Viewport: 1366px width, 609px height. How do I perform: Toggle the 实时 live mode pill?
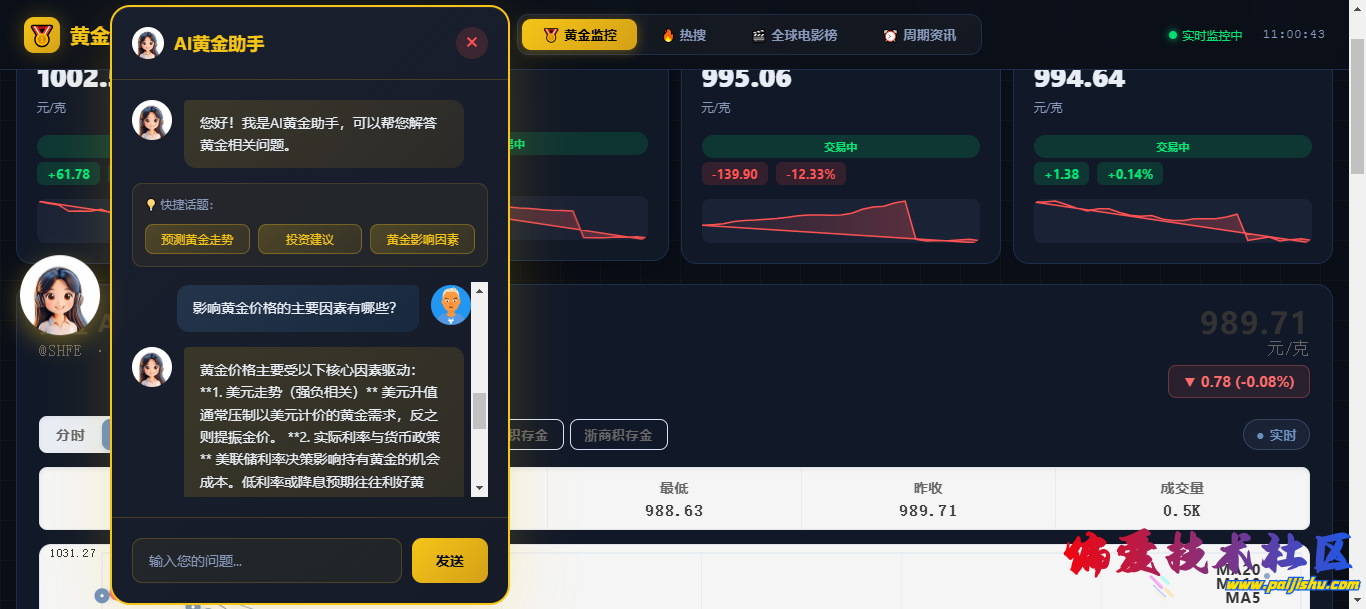pos(1276,435)
